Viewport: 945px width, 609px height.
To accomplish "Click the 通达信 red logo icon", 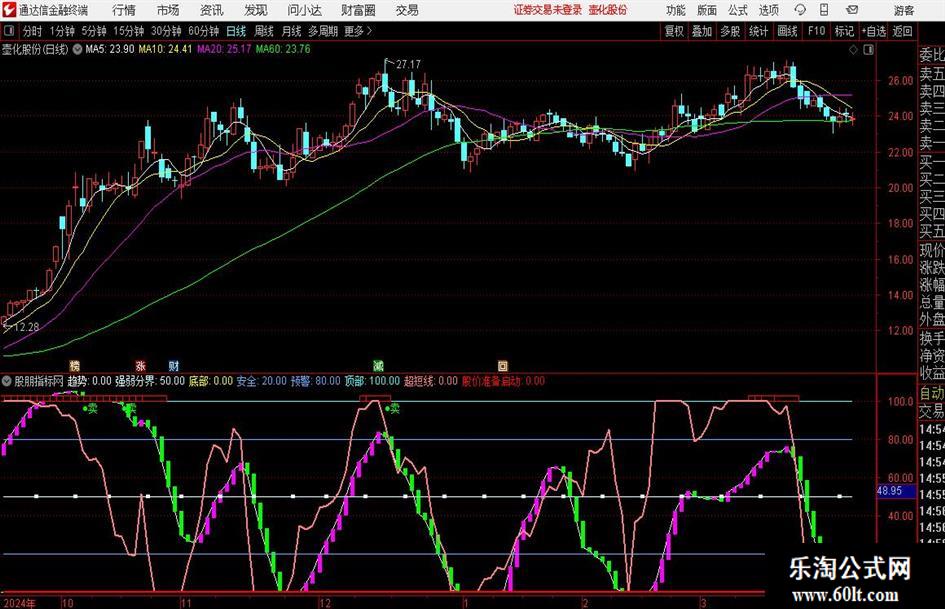I will pyautogui.click(x=9, y=10).
